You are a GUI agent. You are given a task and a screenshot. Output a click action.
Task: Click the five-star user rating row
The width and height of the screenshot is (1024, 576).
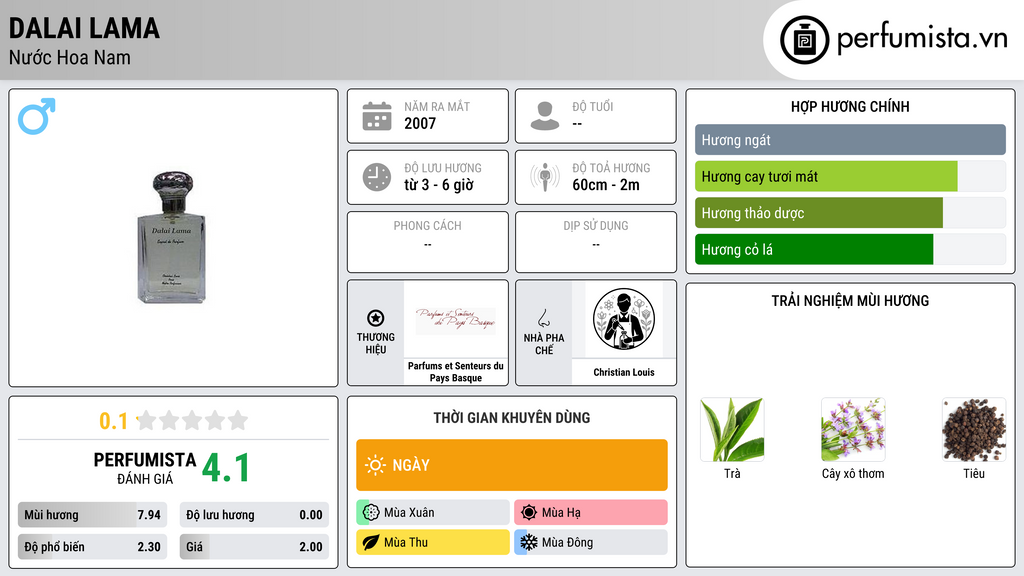click(x=193, y=420)
